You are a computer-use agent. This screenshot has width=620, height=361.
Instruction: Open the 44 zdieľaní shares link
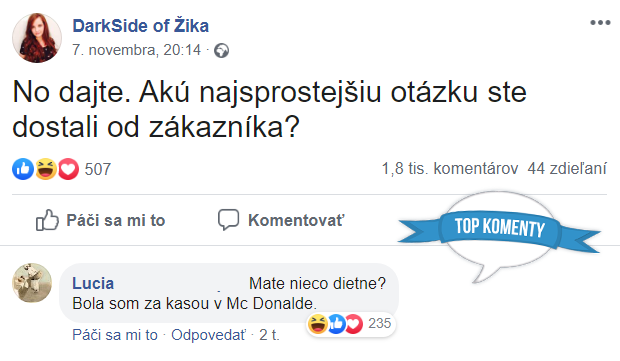(x=567, y=169)
